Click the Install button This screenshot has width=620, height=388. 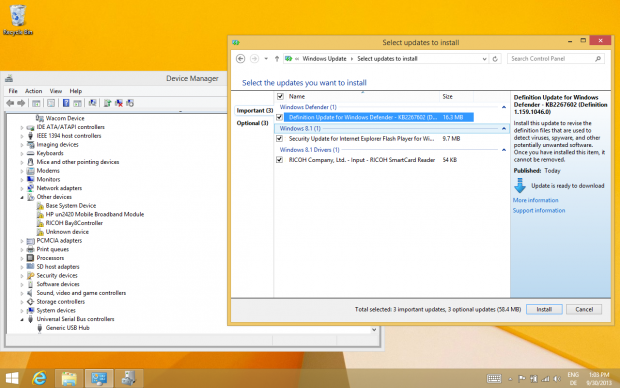pos(544,309)
